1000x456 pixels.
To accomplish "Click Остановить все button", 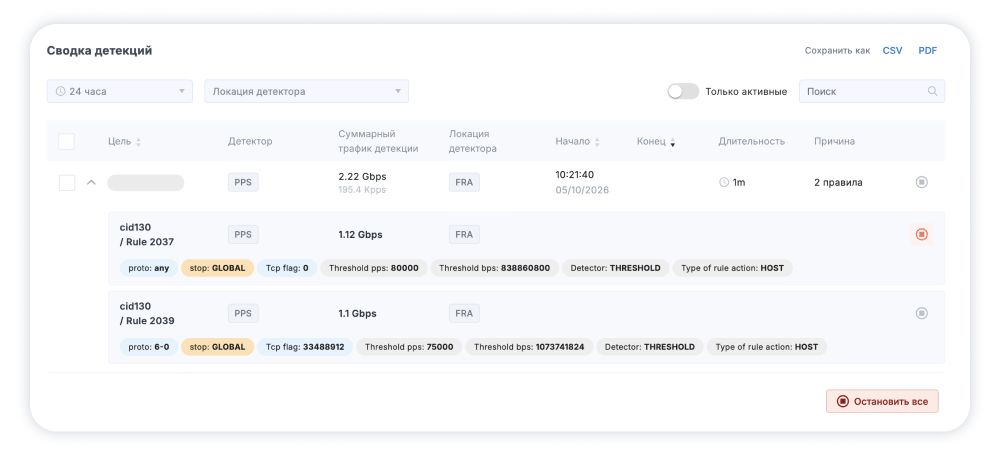I will pyautogui.click(x=882, y=401).
